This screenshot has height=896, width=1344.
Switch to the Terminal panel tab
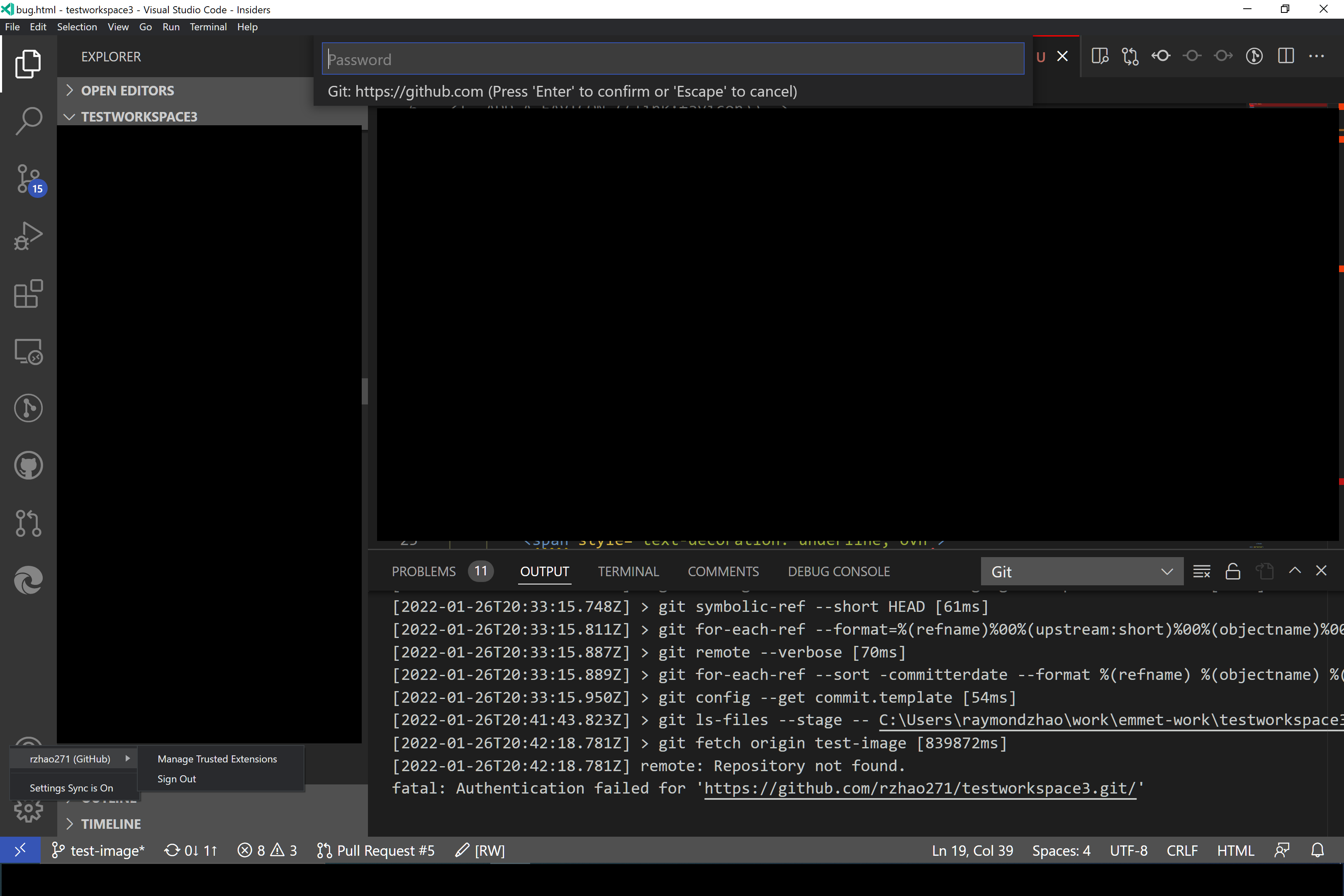(x=628, y=572)
